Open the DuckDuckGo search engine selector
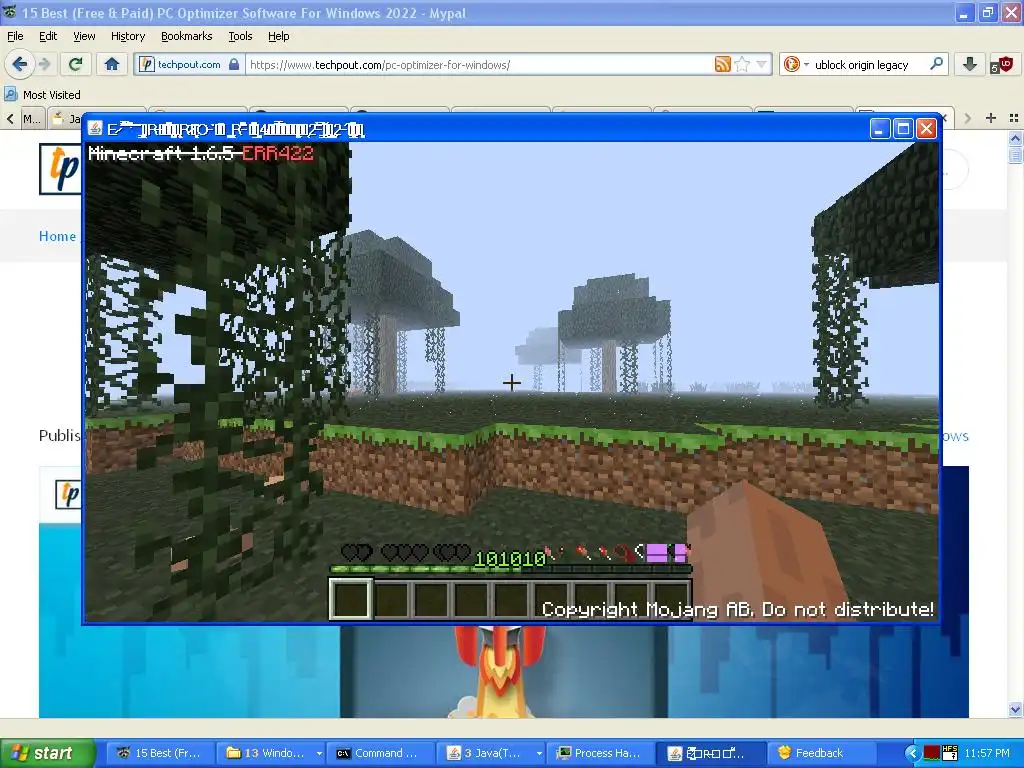The width and height of the screenshot is (1024, 768). point(795,64)
